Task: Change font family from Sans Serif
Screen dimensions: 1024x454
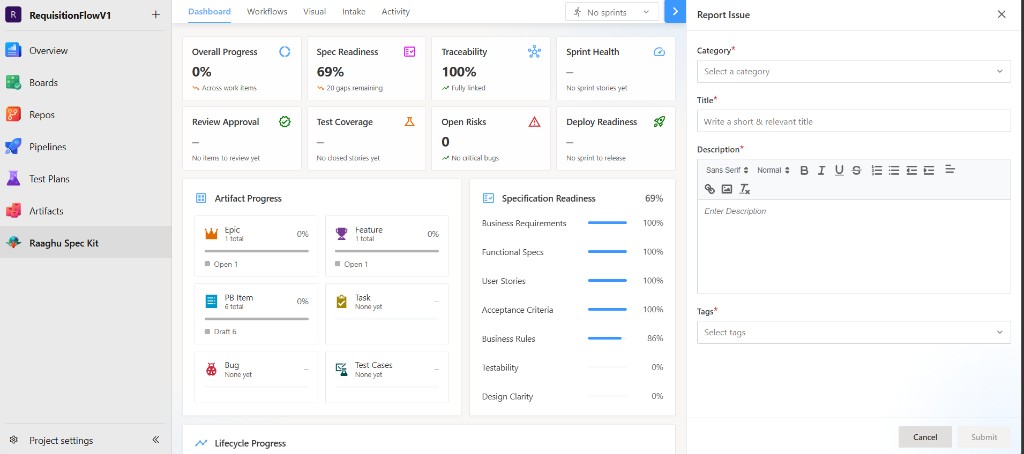Action: click(727, 170)
